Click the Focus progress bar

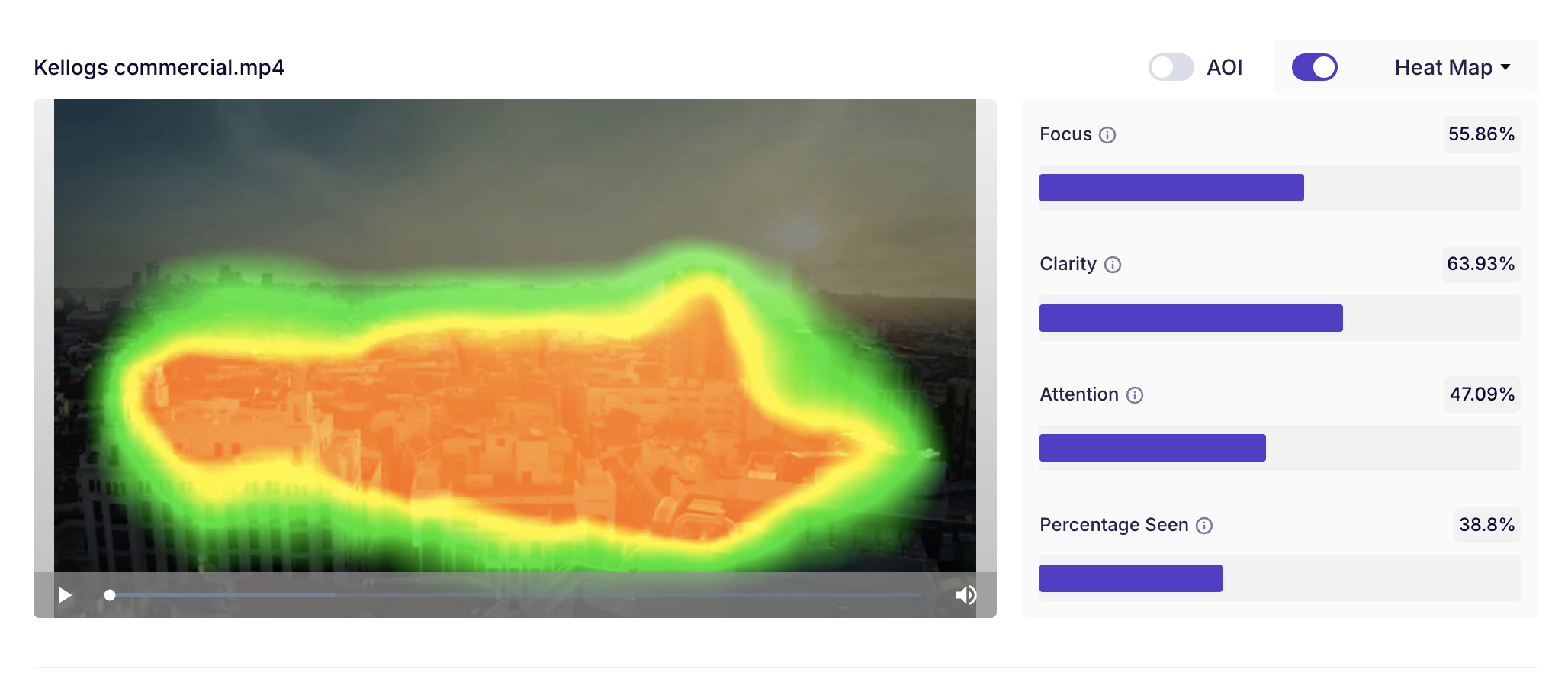(1280, 188)
